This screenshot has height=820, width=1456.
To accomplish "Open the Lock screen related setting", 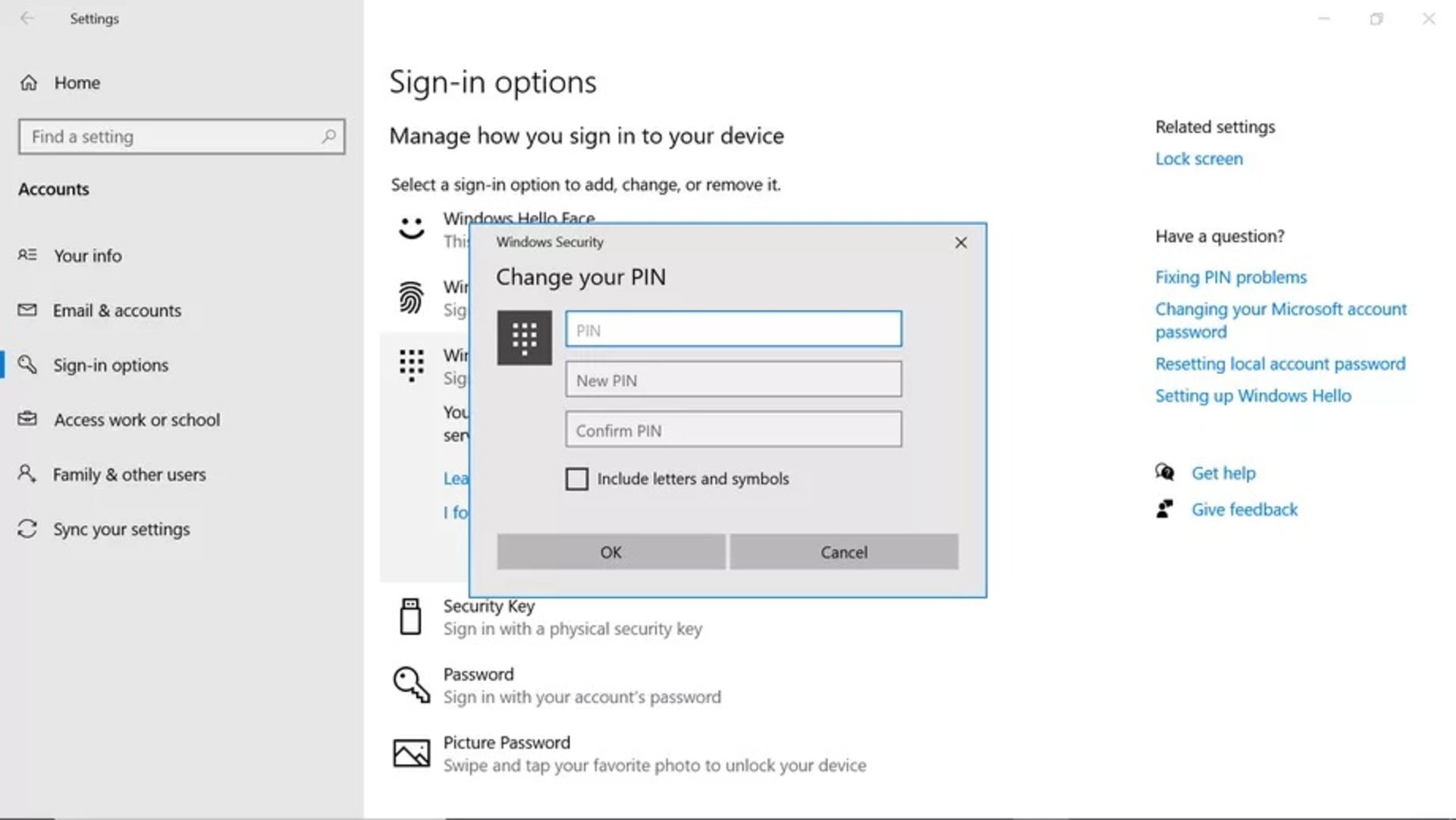I will [1198, 159].
